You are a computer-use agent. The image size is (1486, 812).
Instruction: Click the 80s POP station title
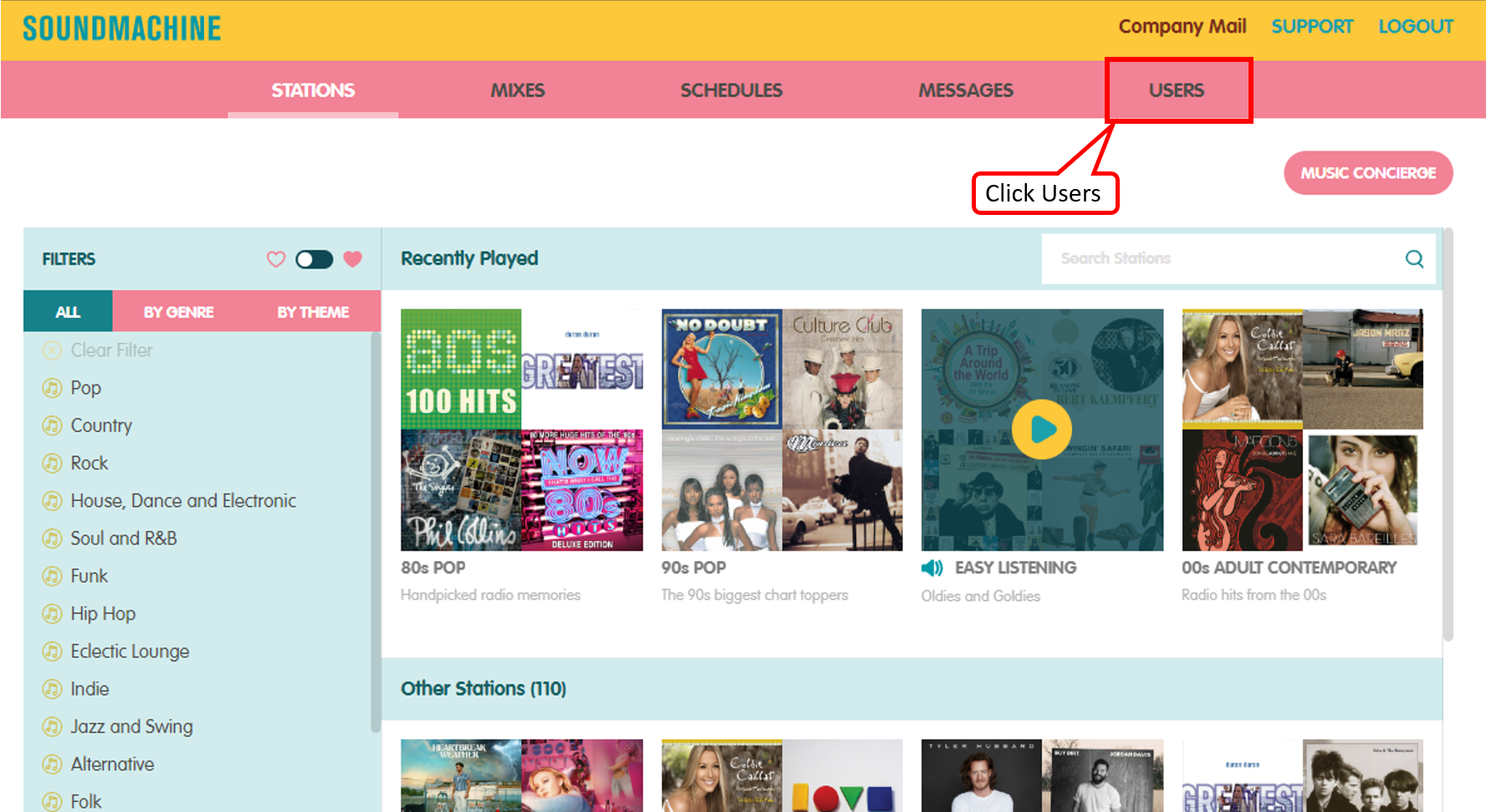(x=433, y=568)
